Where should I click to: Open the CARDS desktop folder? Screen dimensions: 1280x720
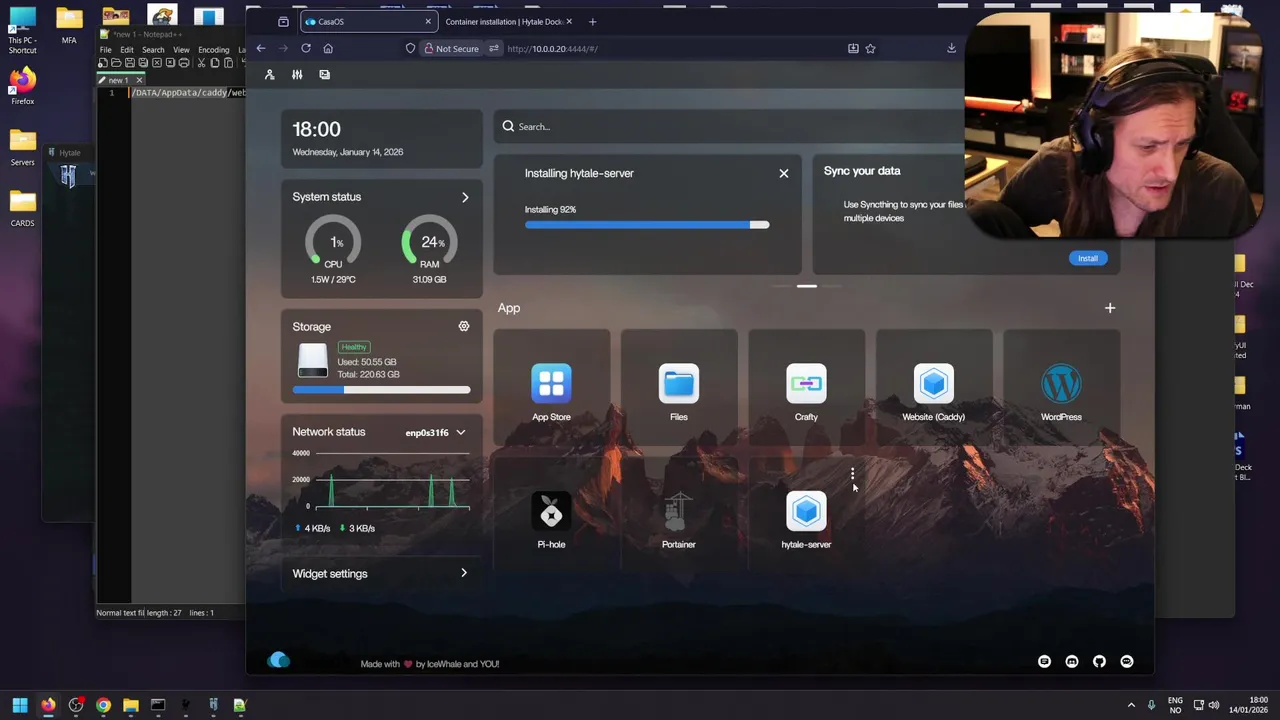(x=22, y=208)
